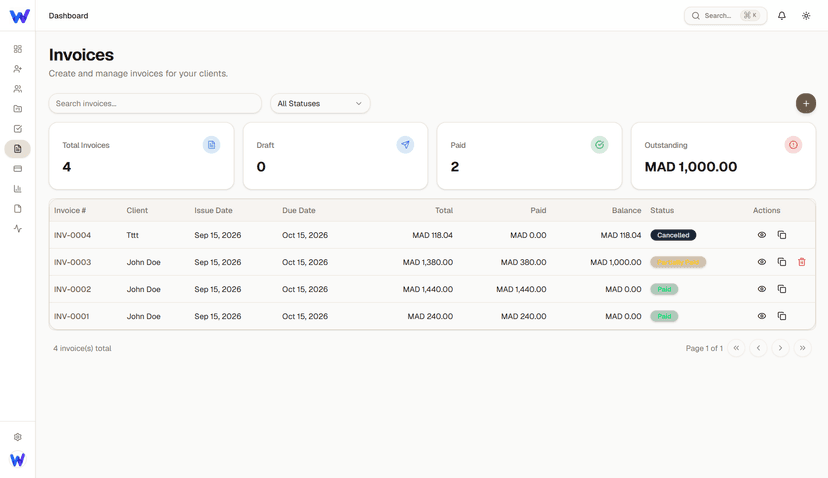Image resolution: width=828 pixels, height=478 pixels.
Task: Click the W logo at top left
Action: [x=20, y=16]
